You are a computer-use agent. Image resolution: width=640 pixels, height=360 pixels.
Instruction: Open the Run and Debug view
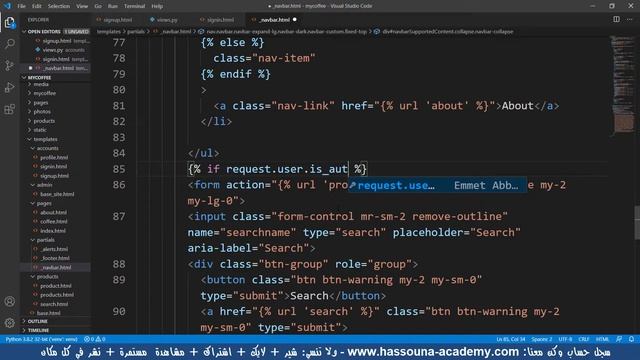click(x=9, y=87)
